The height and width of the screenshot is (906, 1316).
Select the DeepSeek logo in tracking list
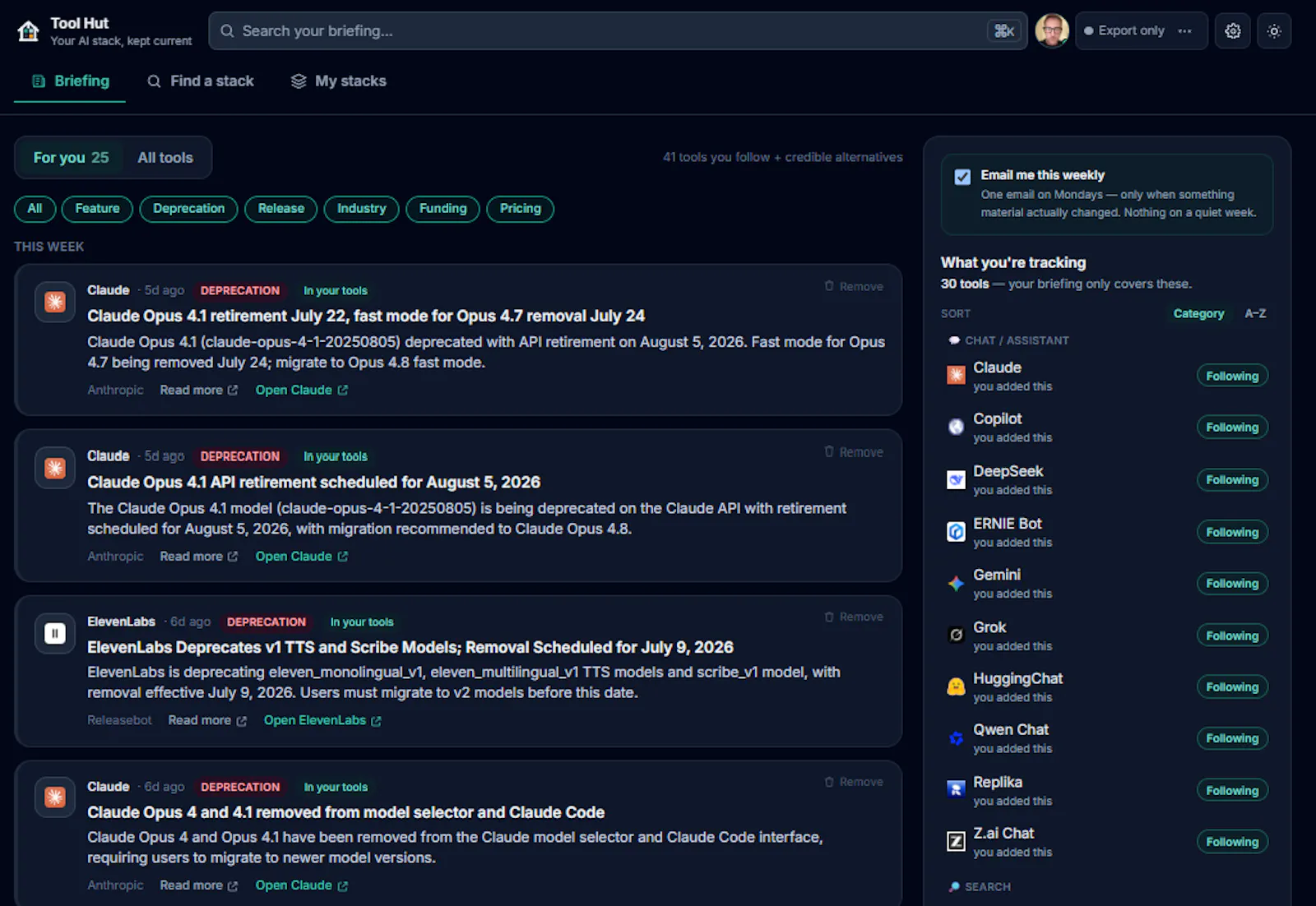tap(956, 479)
